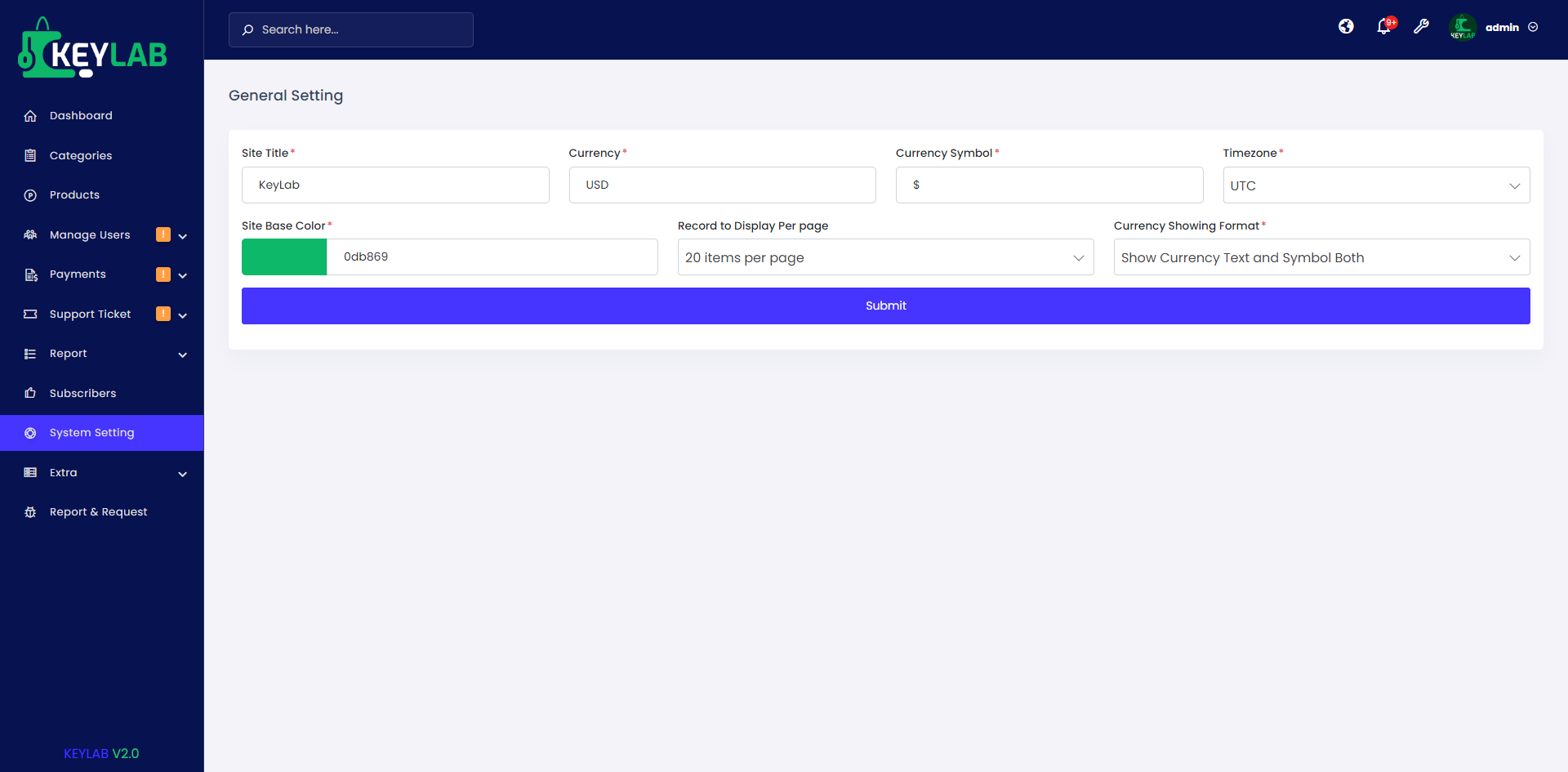
Task: Expand the Payments submenu chevron
Action: pyautogui.click(x=183, y=275)
